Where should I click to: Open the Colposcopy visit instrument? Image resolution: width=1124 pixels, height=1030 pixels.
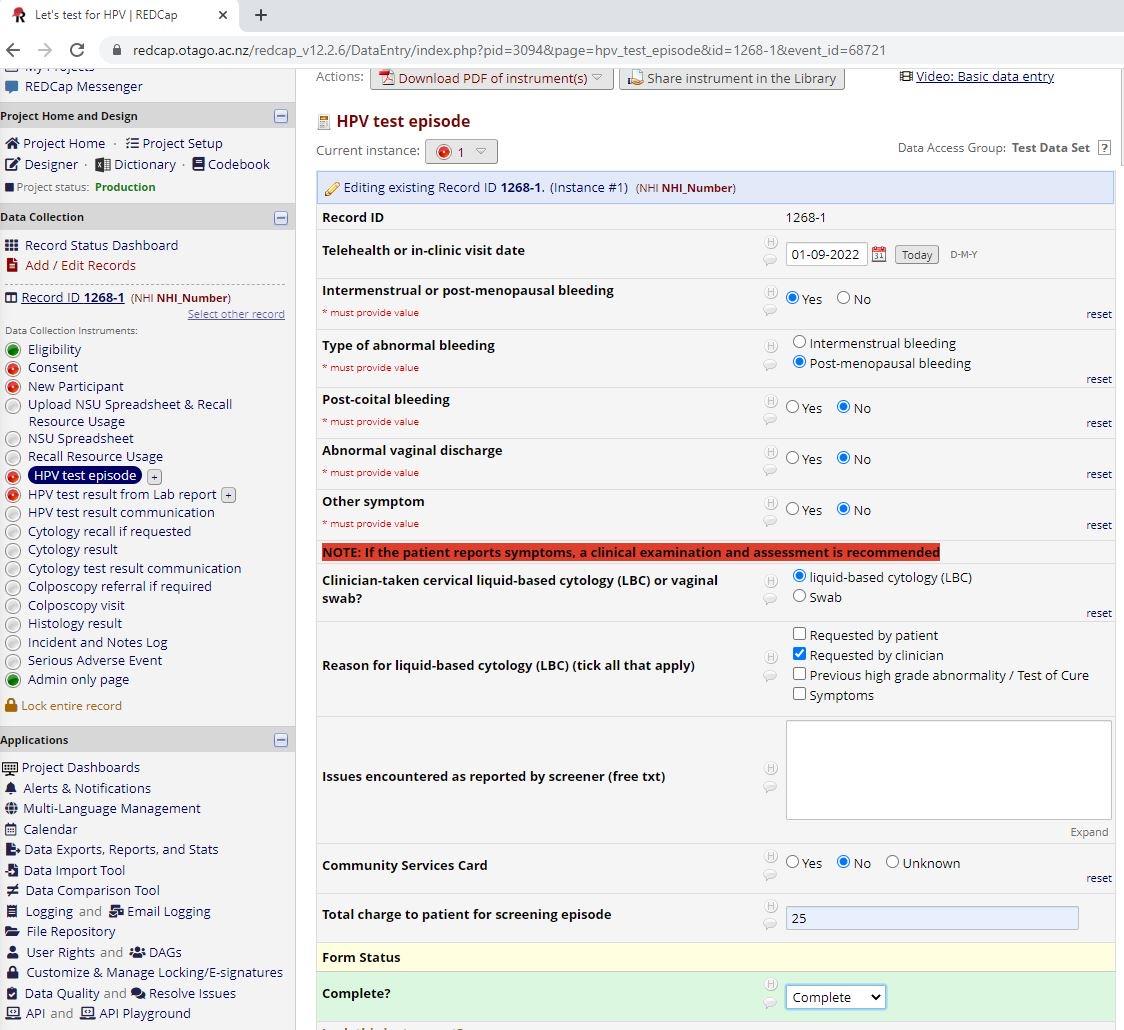pos(76,606)
